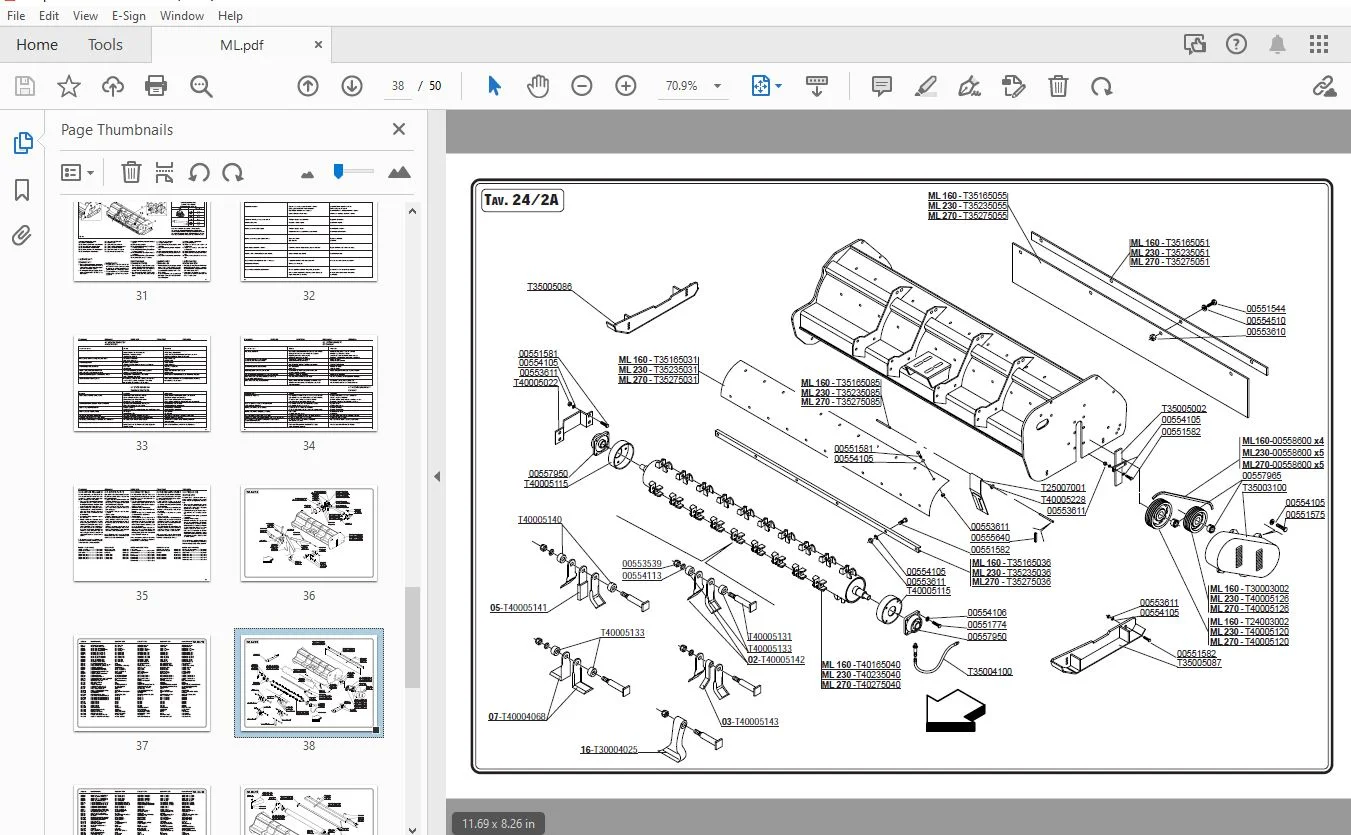Screen dimensions: 1351x835
Task: Rotate the page clockwise in toolbar
Action: (x=1102, y=86)
